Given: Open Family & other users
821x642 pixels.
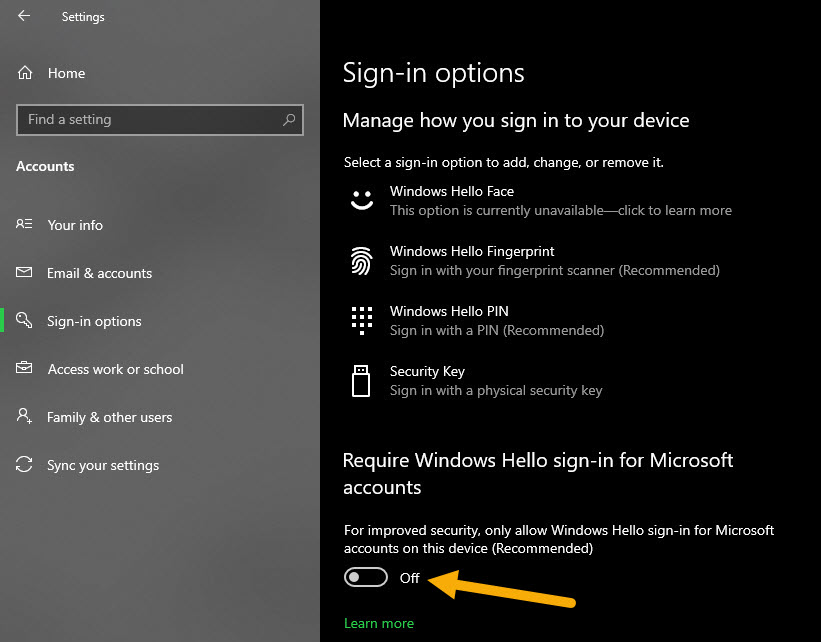Looking at the screenshot, I should (x=109, y=417).
